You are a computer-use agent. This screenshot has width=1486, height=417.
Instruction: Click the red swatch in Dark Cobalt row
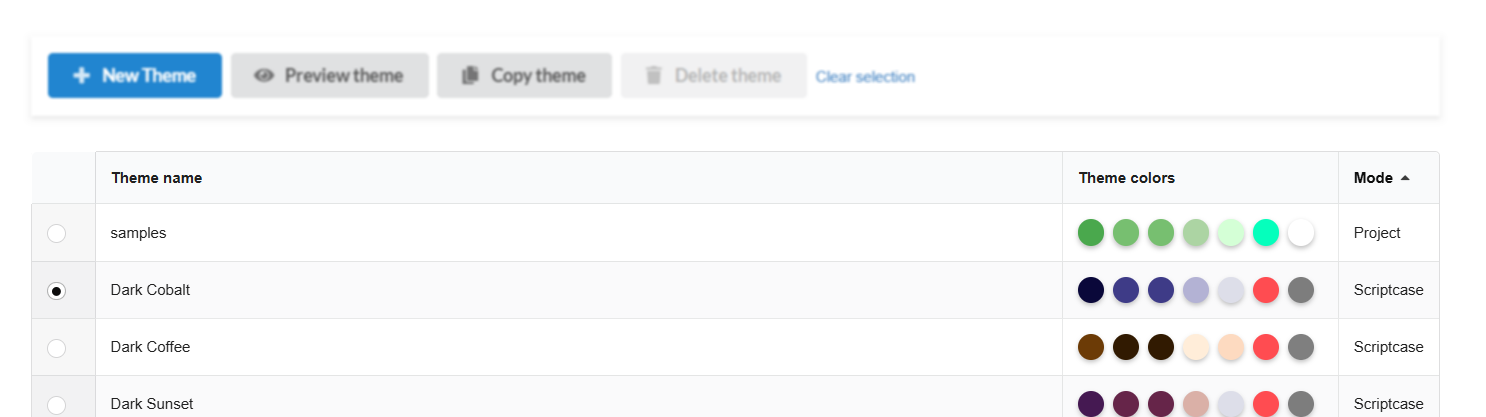click(1266, 290)
